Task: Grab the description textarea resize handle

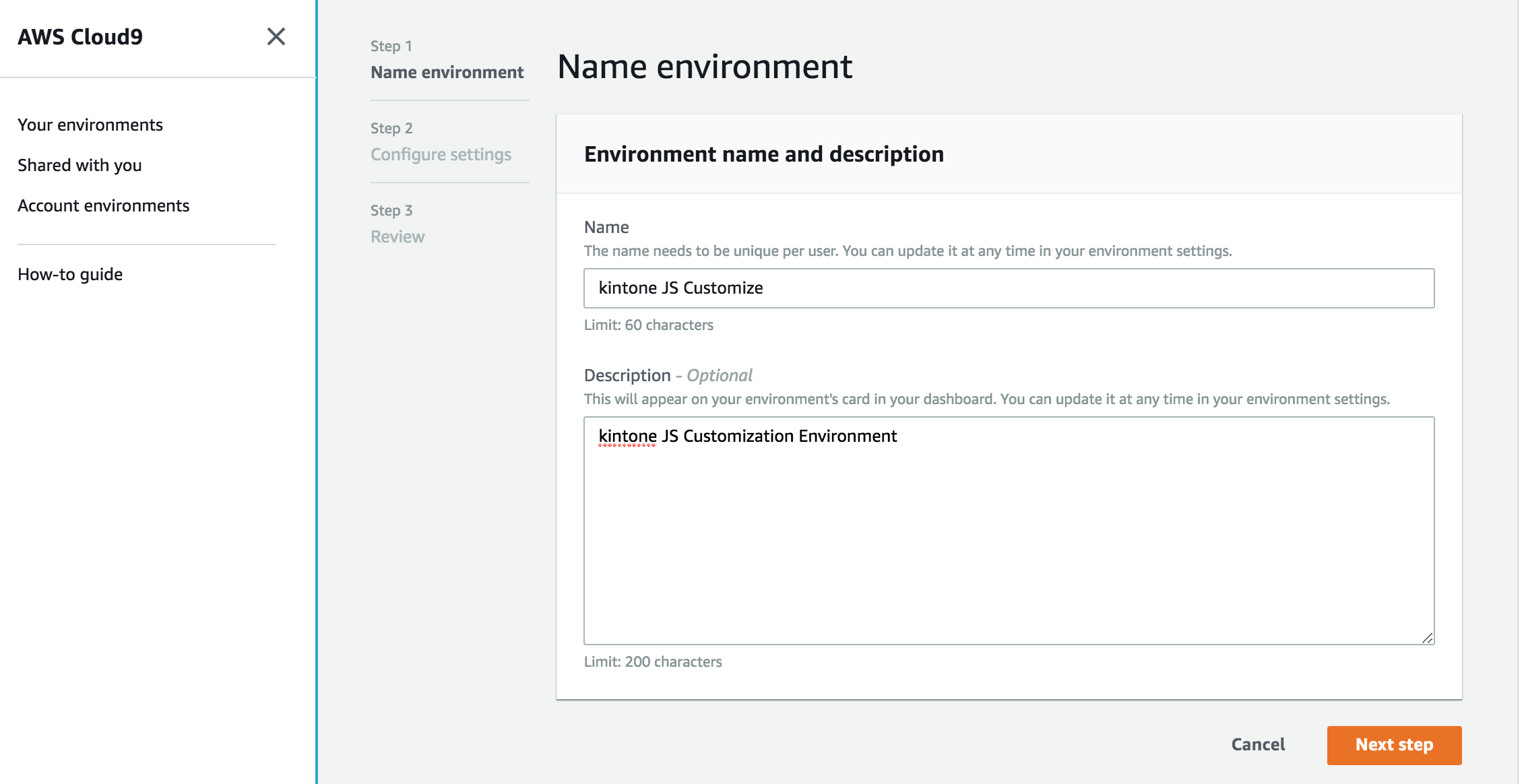Action: (x=1427, y=638)
